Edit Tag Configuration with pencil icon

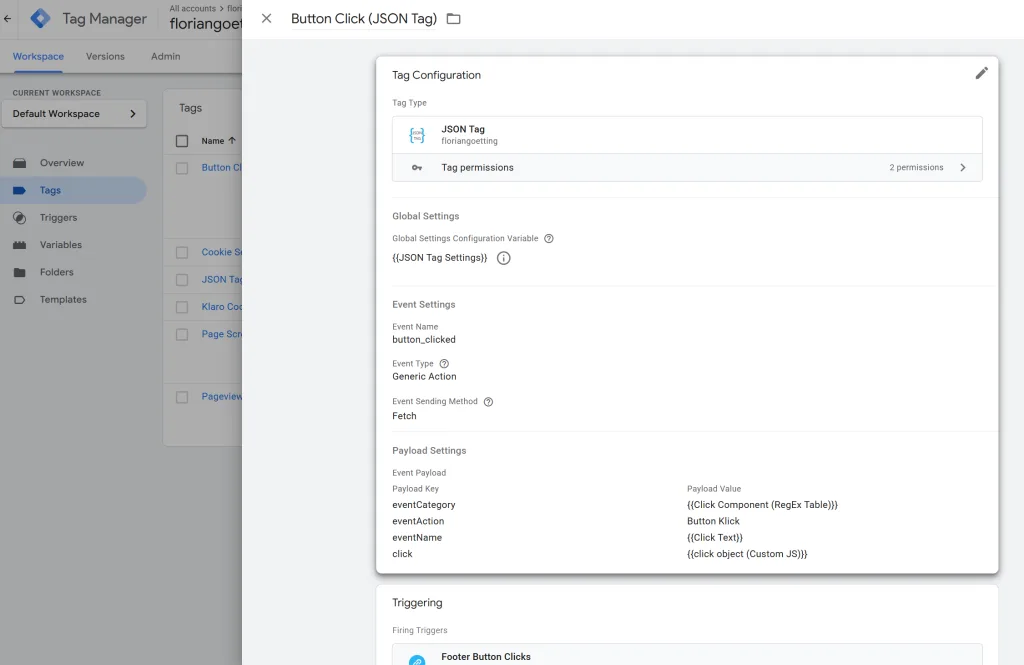[982, 73]
